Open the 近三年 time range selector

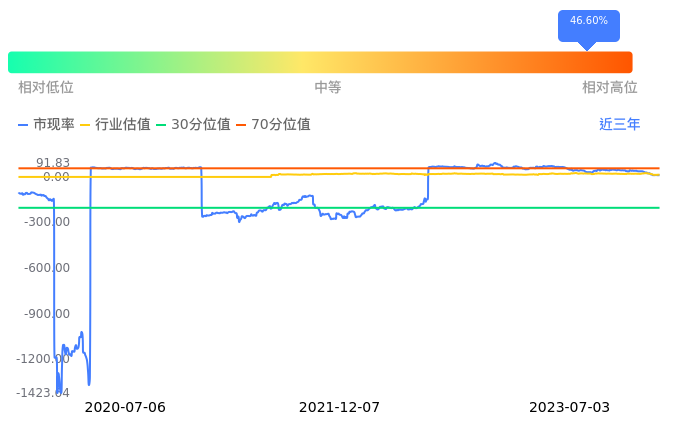(619, 125)
